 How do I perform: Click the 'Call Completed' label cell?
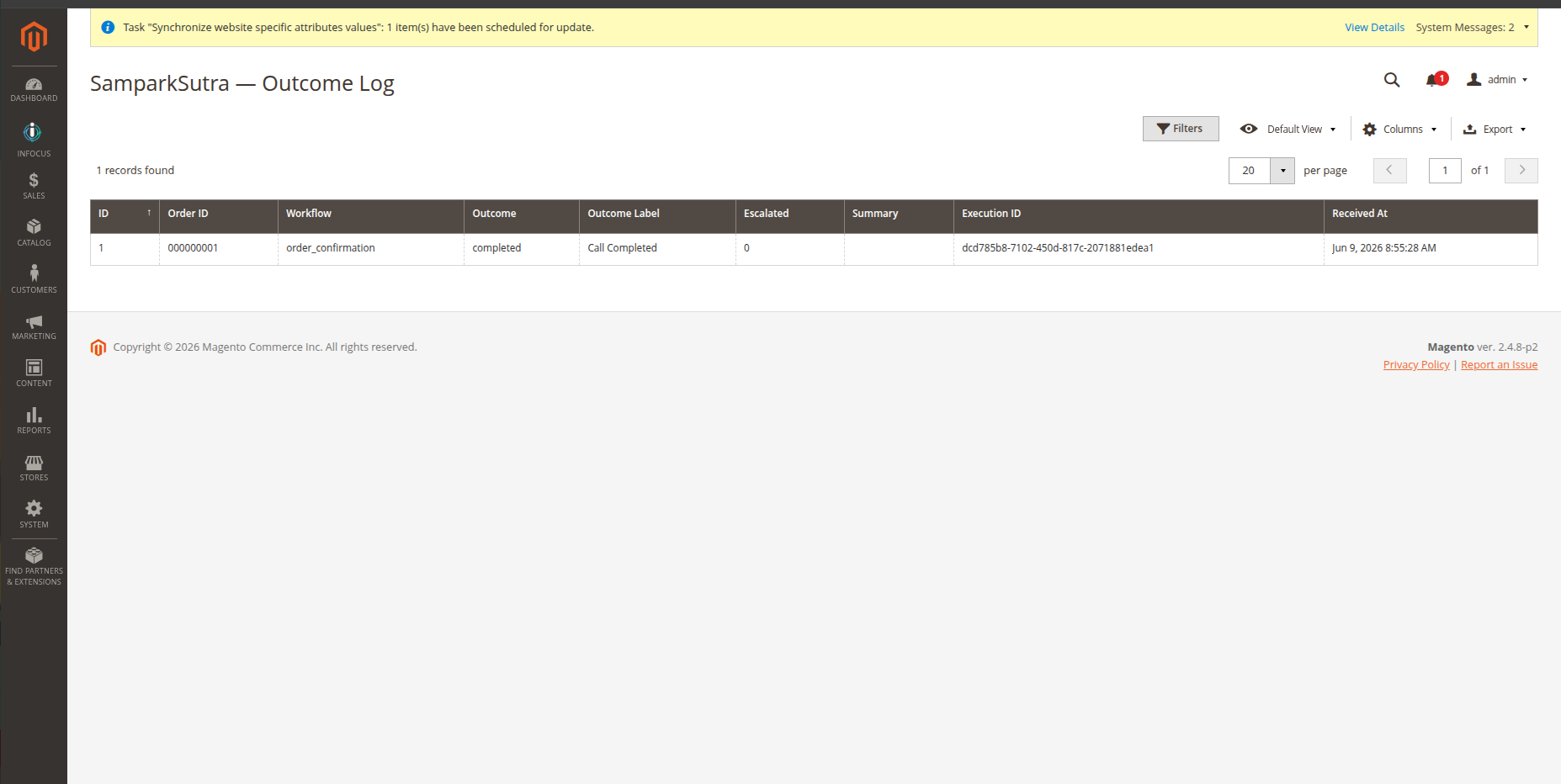(657, 249)
